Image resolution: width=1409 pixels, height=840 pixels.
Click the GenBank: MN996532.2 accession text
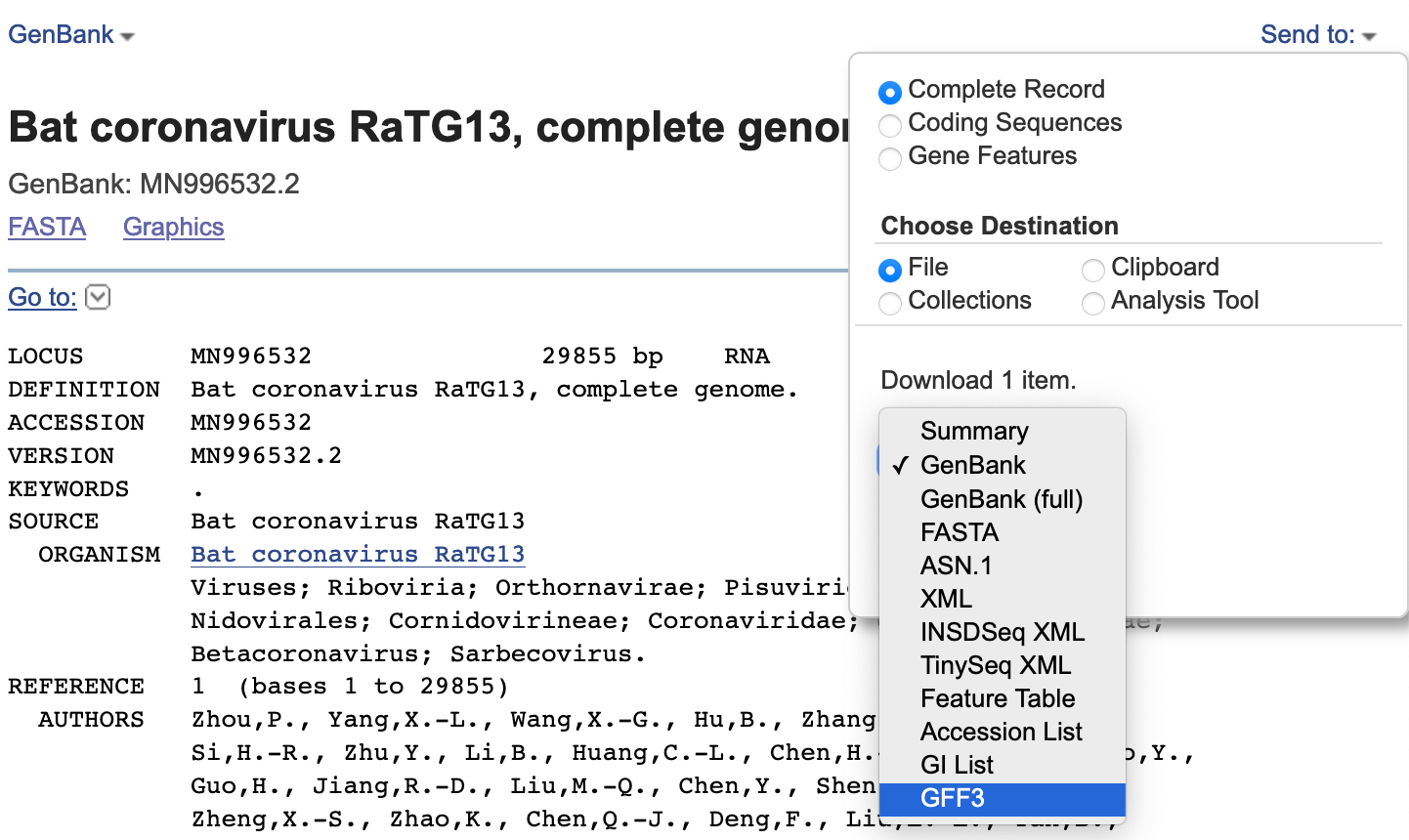[x=153, y=184]
